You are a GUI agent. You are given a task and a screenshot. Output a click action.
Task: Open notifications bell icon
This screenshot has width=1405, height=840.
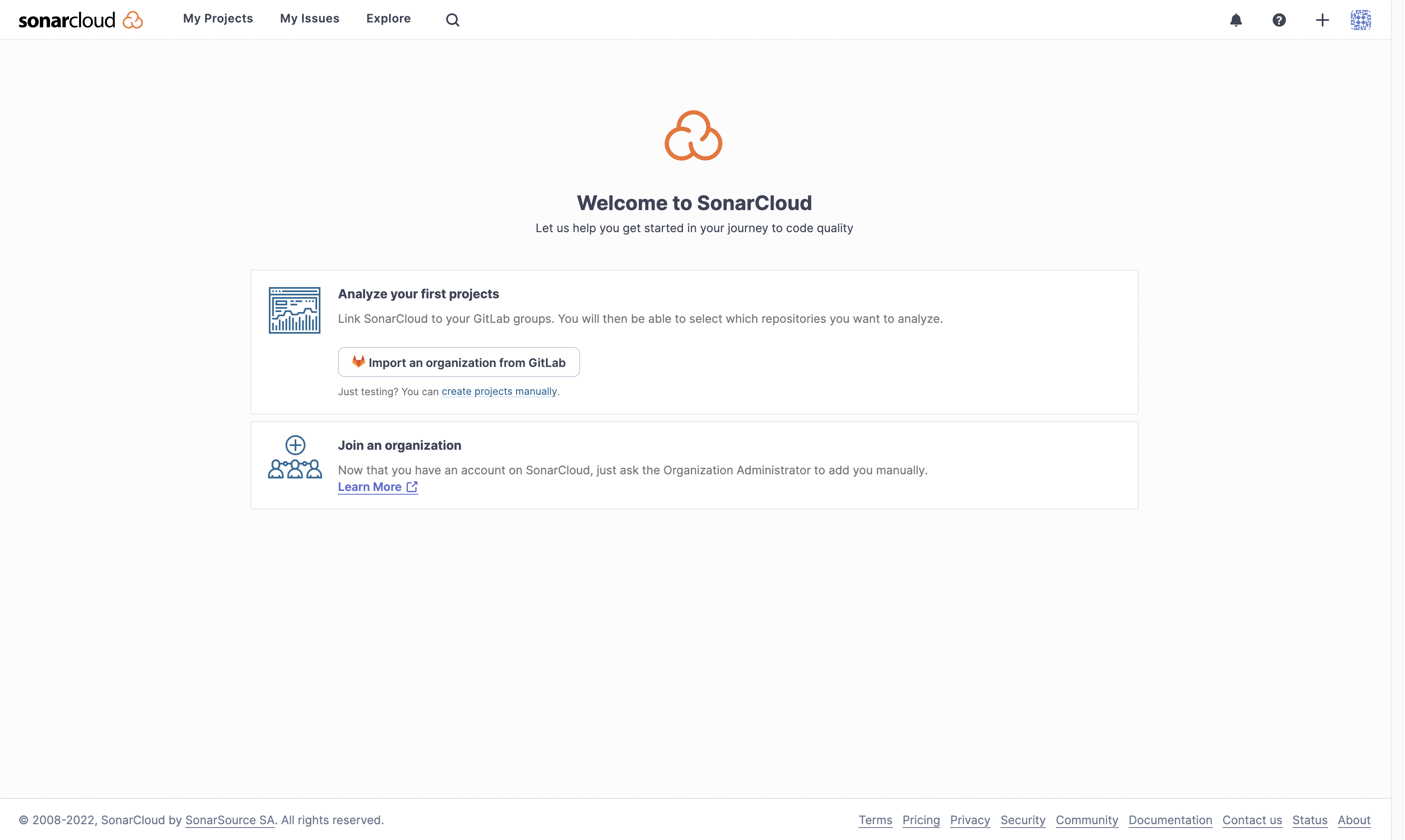click(1236, 20)
